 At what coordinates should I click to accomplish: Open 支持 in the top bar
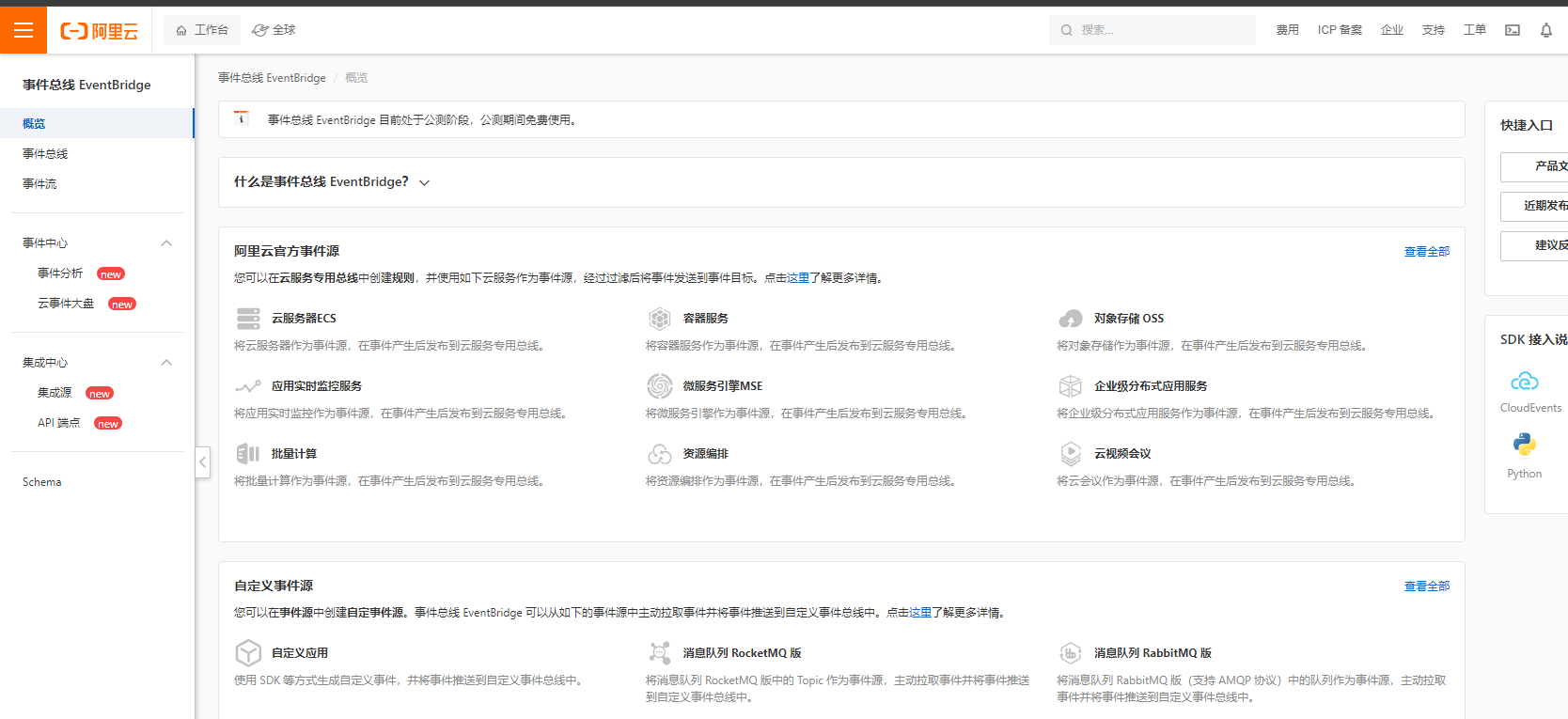point(1434,30)
